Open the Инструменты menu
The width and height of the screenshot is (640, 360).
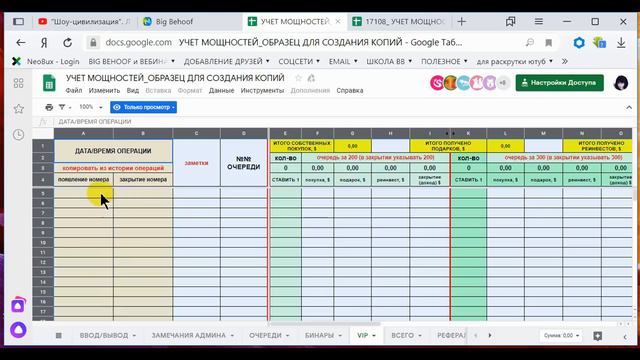pos(262,91)
